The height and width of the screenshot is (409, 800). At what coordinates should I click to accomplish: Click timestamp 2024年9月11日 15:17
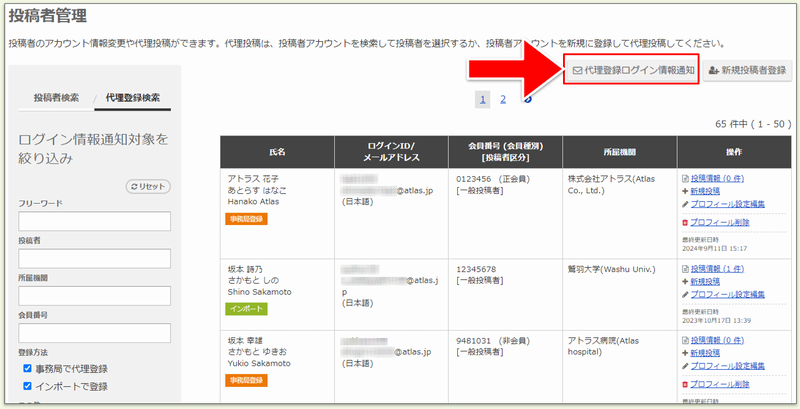pos(715,248)
